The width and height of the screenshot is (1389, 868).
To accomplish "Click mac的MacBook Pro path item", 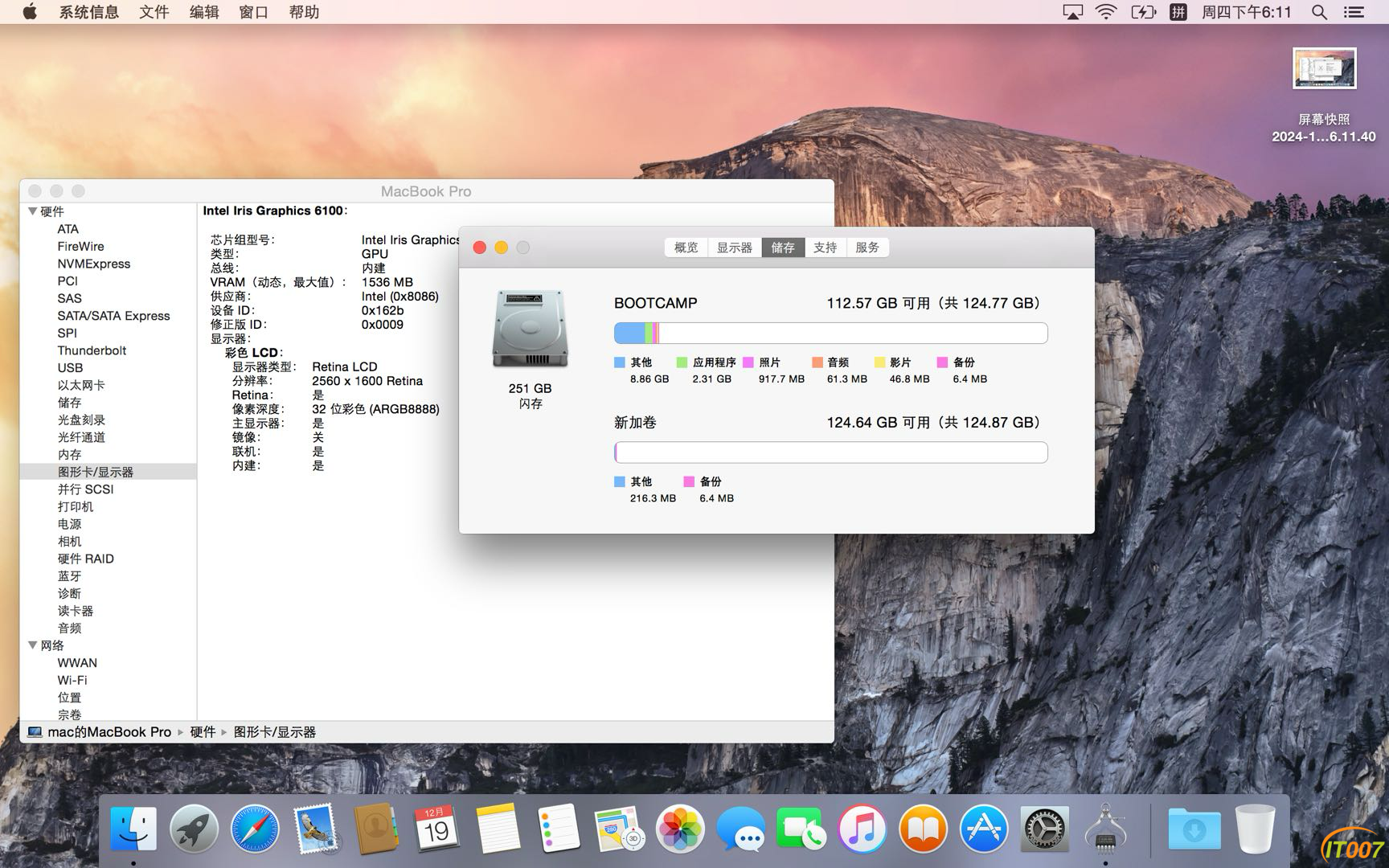I will [x=100, y=732].
